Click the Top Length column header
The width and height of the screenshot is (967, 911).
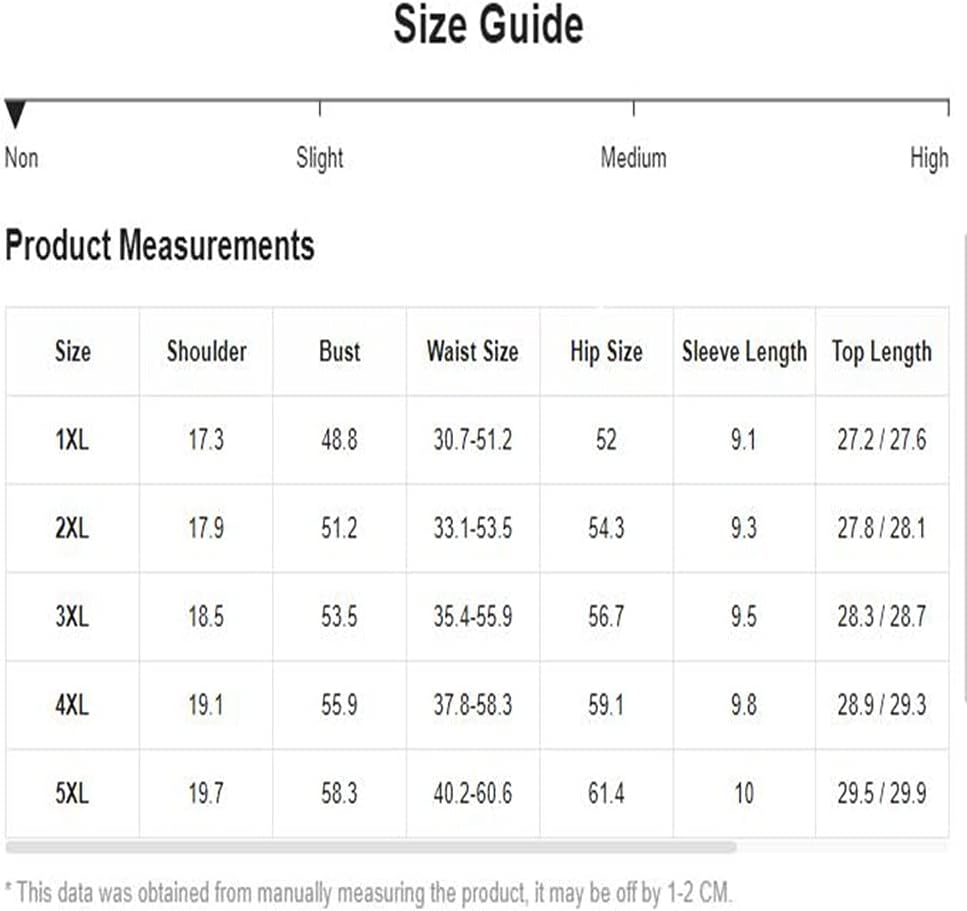pyautogui.click(x=881, y=352)
